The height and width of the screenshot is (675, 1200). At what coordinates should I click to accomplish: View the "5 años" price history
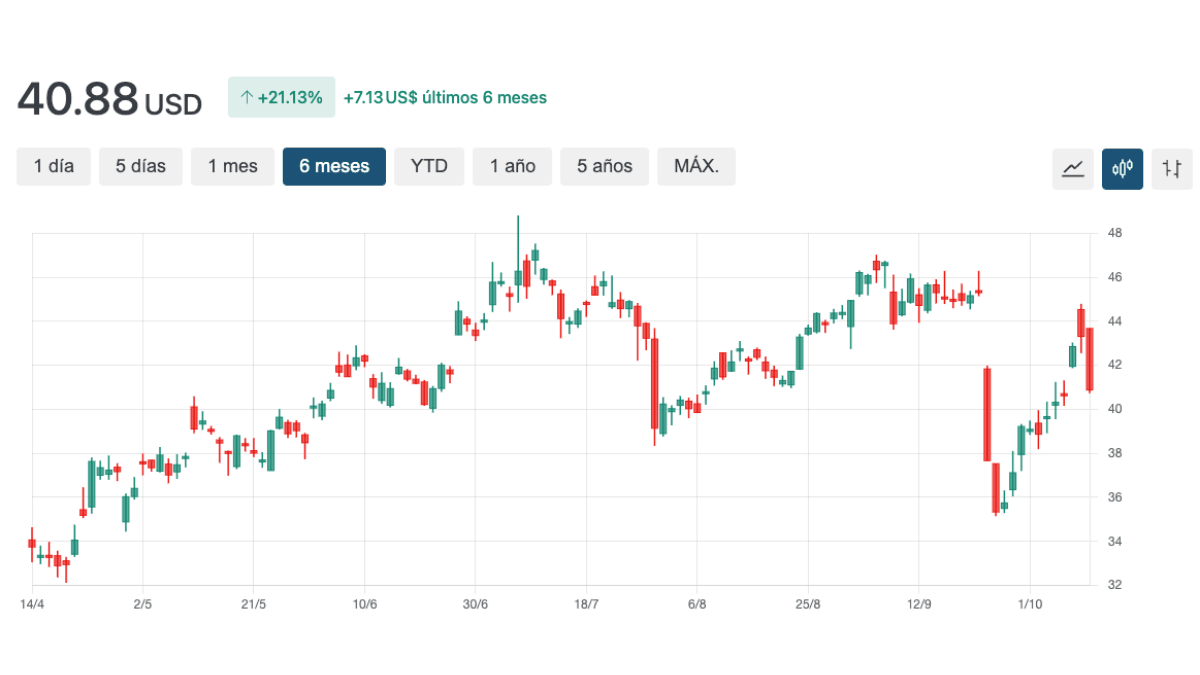pos(604,166)
